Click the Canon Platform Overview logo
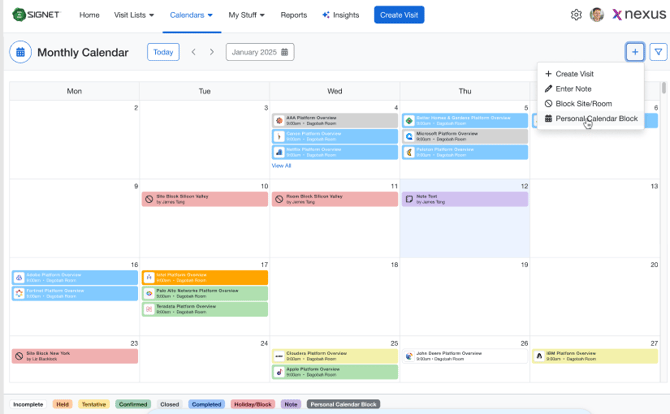 click(279, 136)
